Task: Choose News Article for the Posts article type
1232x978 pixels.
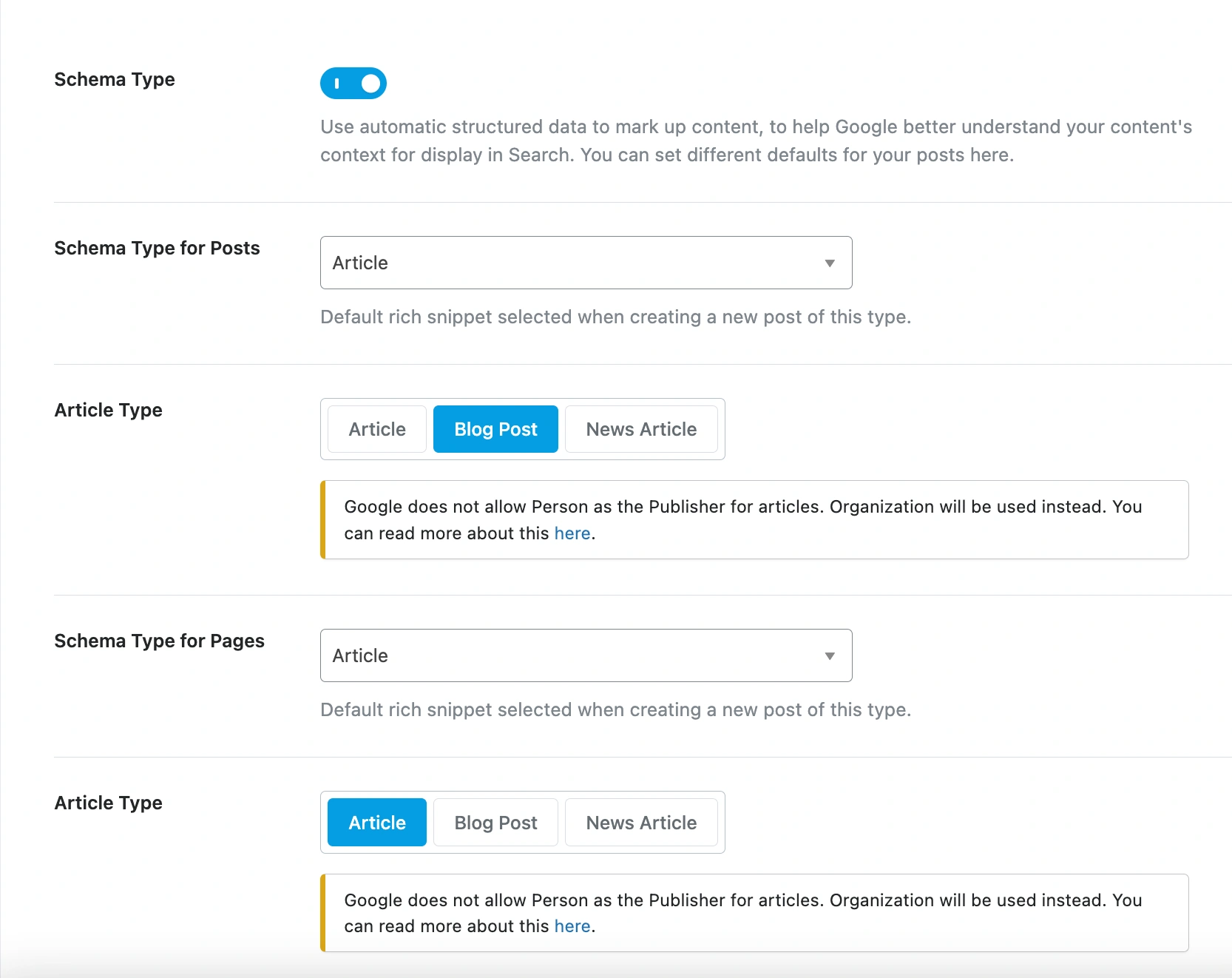Action: [641, 429]
